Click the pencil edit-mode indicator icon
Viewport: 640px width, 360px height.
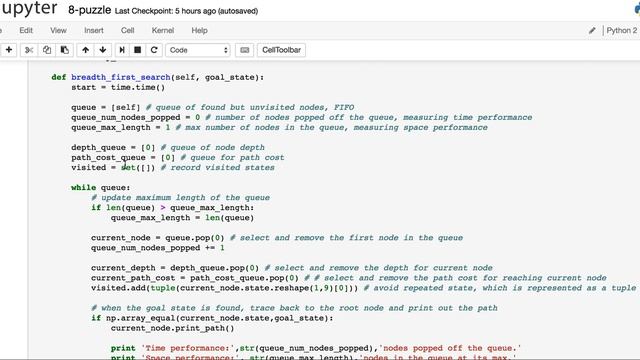click(592, 31)
